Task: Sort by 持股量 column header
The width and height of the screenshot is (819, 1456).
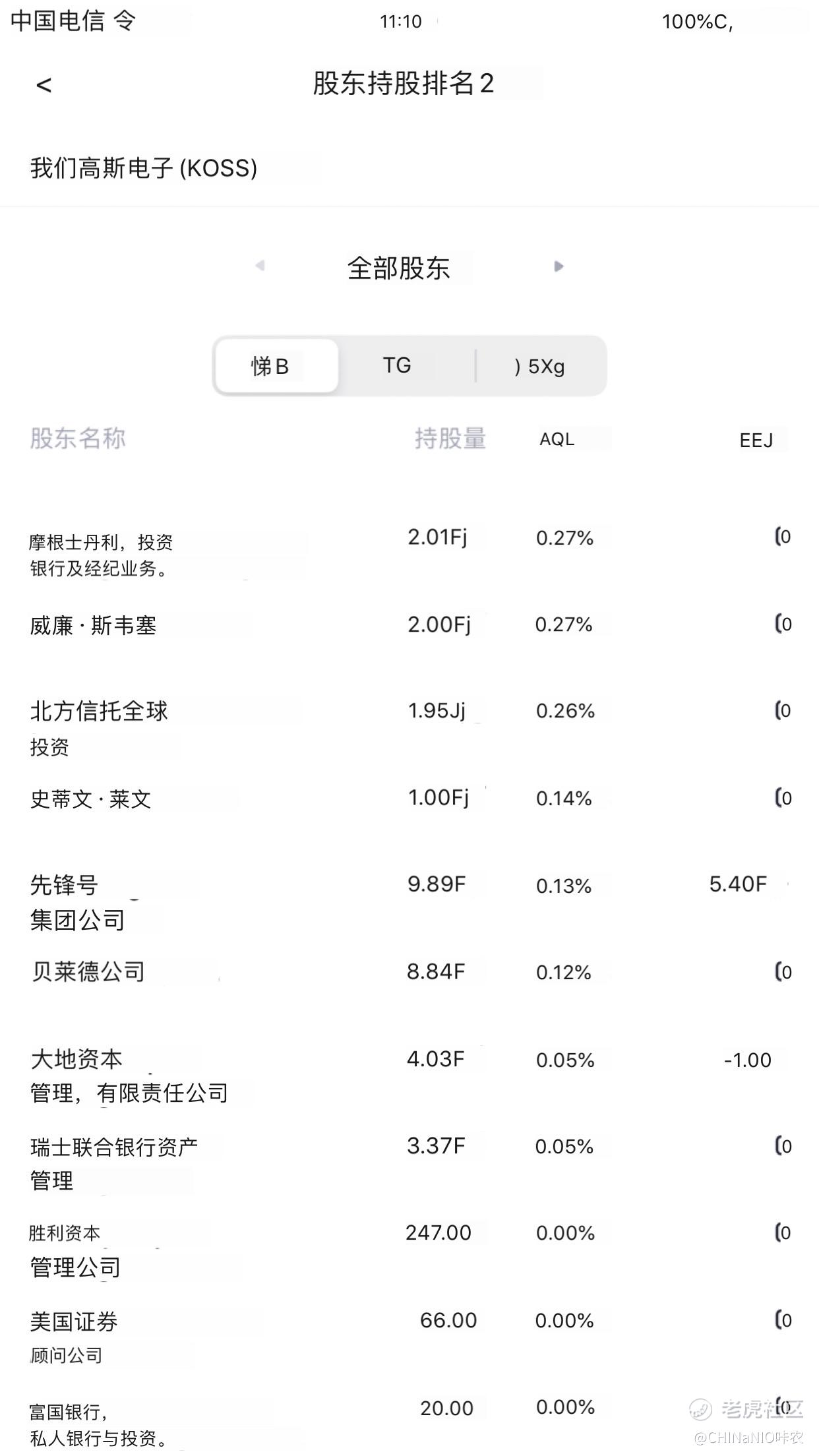Action: pos(450,439)
